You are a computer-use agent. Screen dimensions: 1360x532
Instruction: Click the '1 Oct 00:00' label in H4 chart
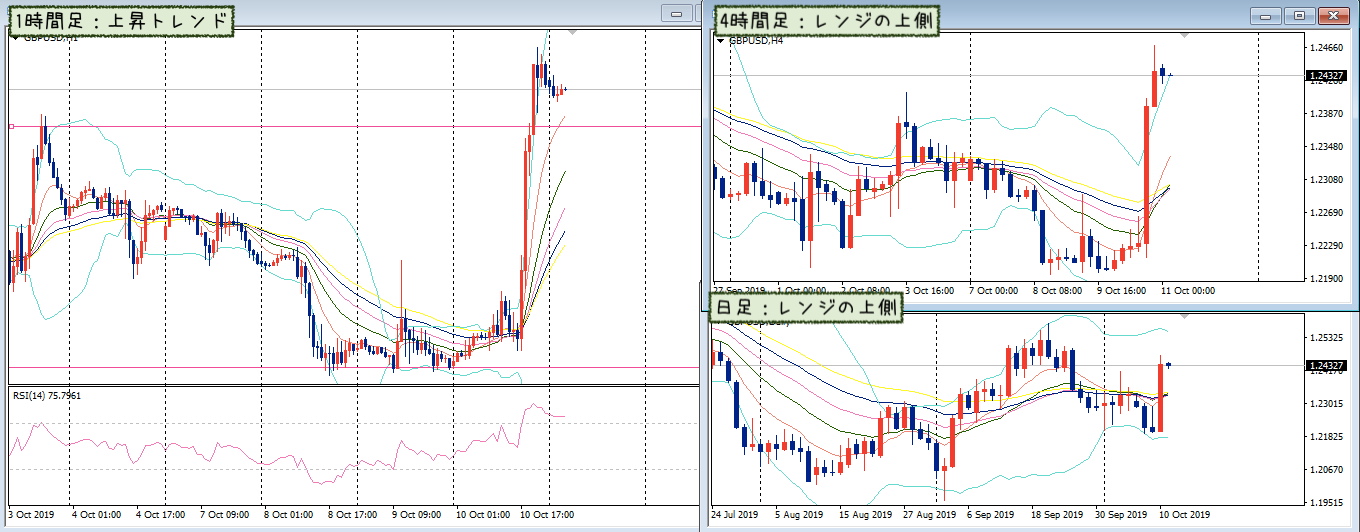801,291
